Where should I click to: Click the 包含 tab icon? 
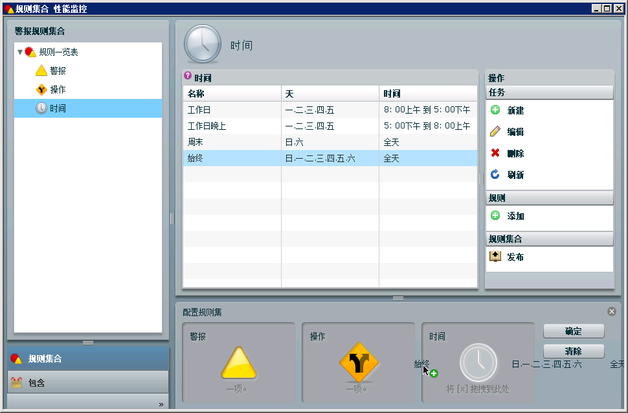point(16,383)
